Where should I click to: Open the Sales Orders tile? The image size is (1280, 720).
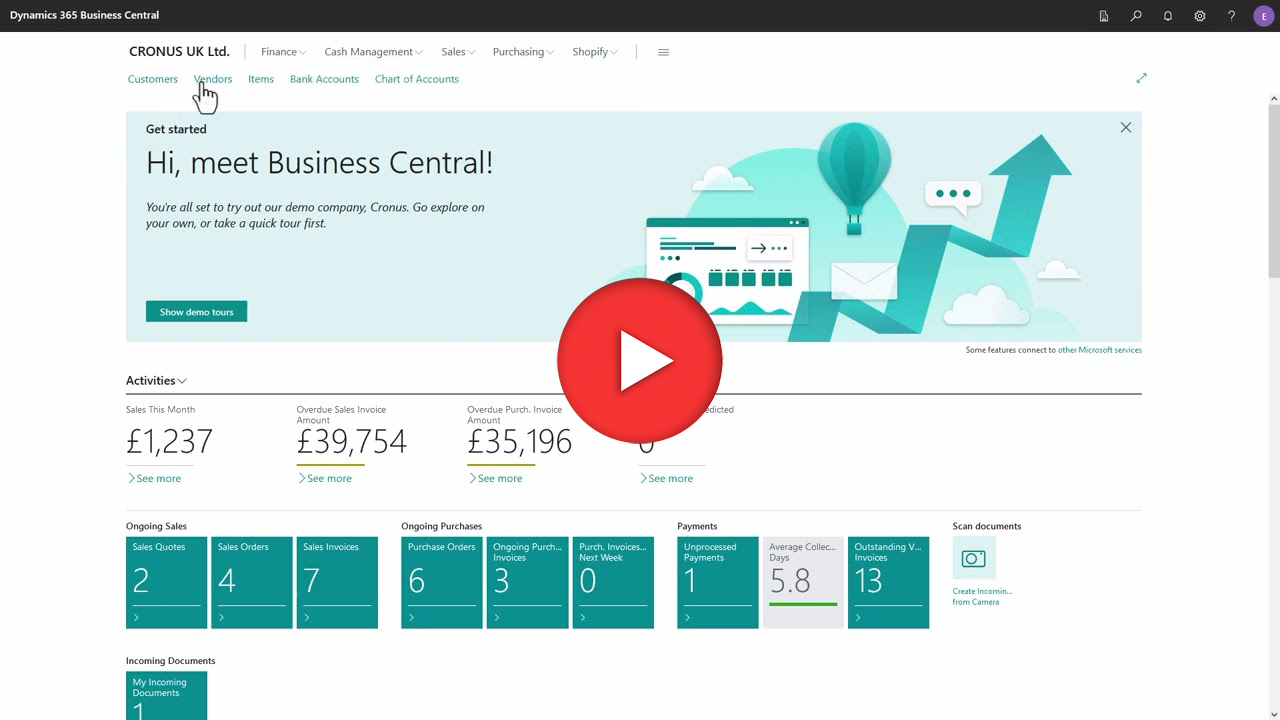(x=252, y=583)
